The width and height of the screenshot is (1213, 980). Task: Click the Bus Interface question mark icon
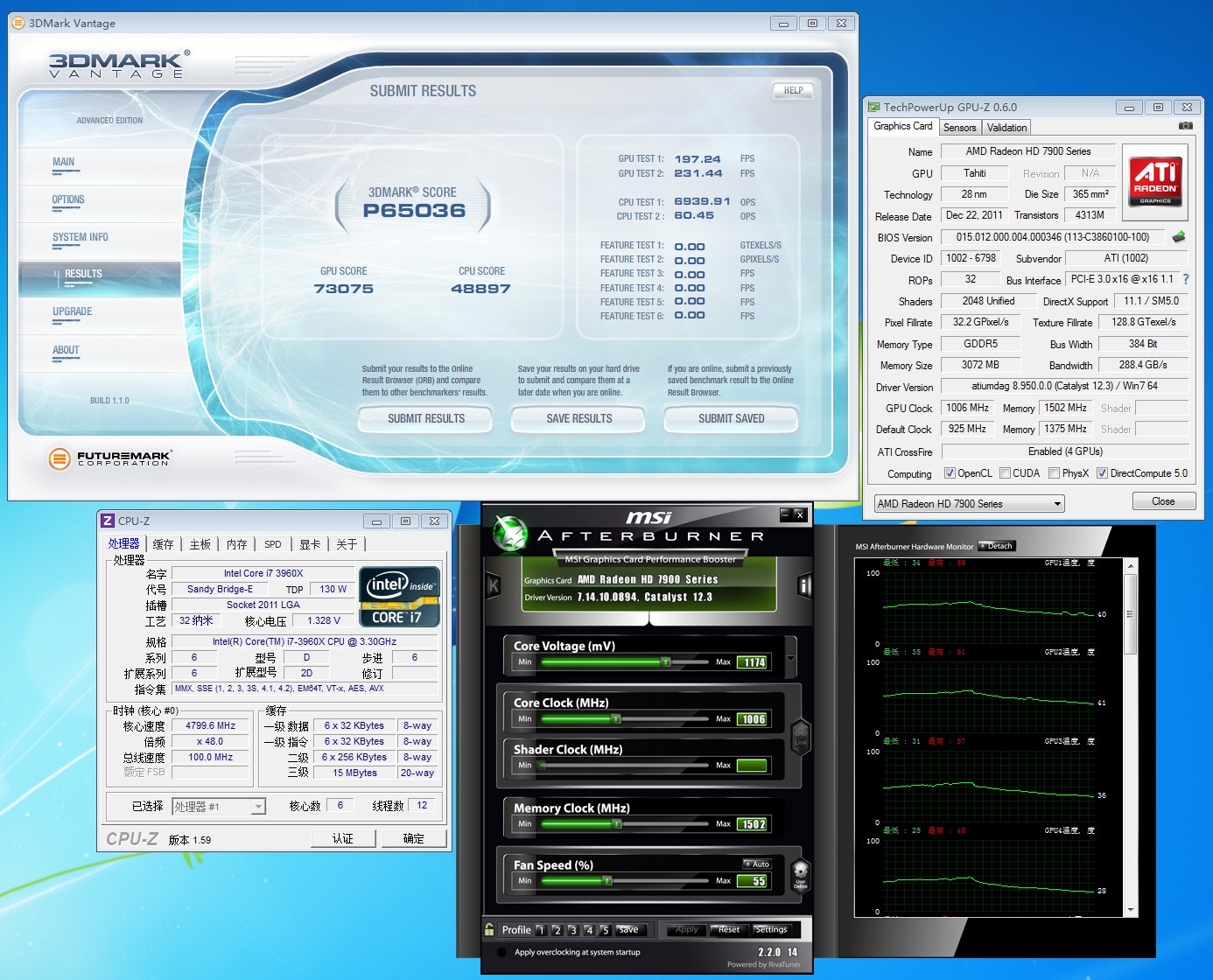coord(1186,279)
